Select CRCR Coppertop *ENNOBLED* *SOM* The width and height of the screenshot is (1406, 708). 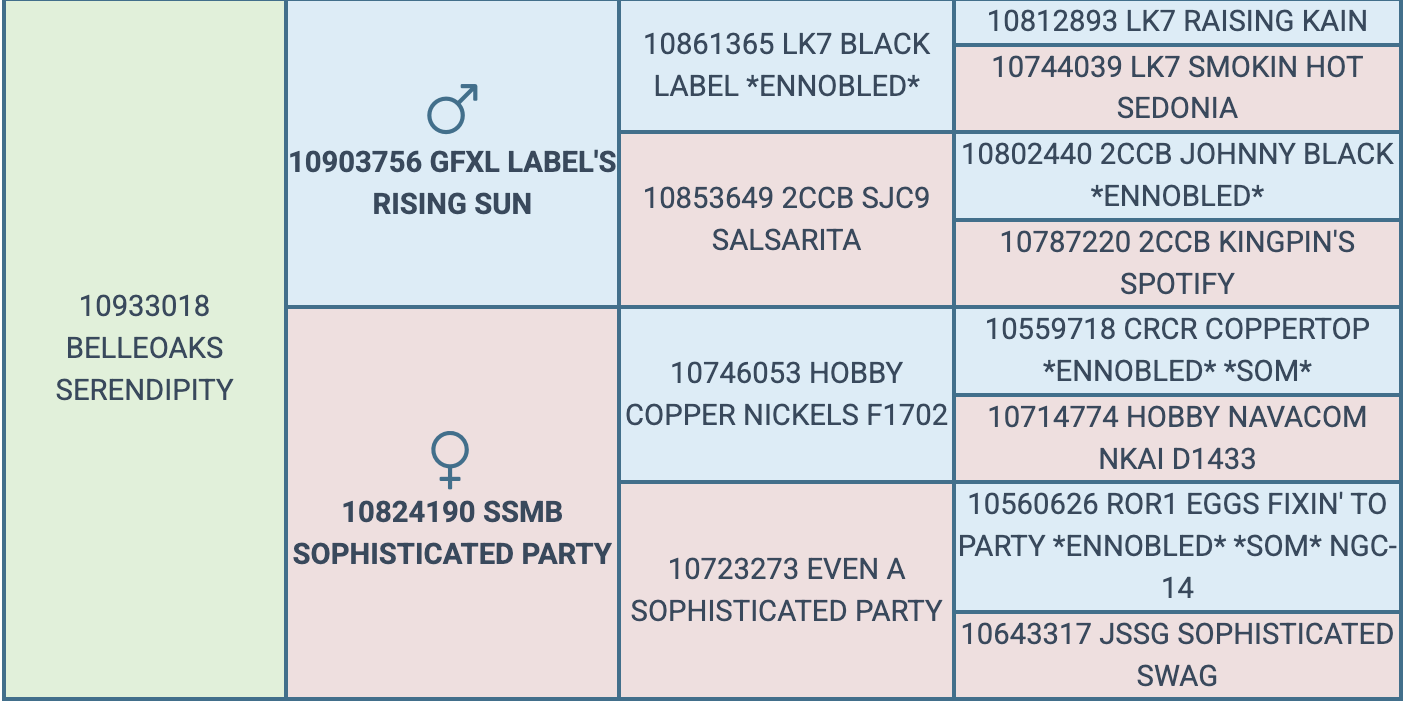click(1177, 350)
